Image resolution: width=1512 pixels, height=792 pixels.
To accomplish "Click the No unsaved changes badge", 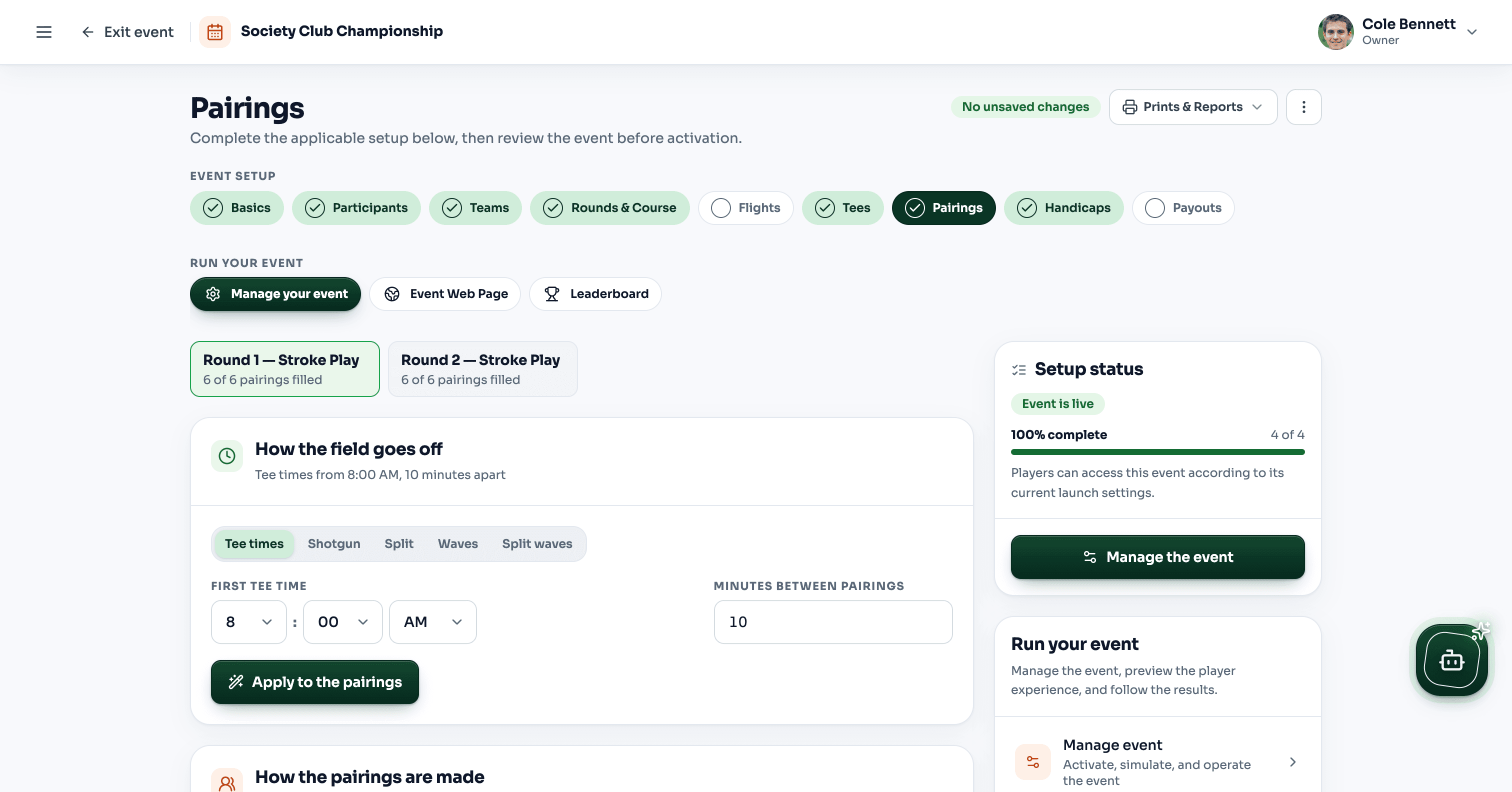I will coord(1025,107).
